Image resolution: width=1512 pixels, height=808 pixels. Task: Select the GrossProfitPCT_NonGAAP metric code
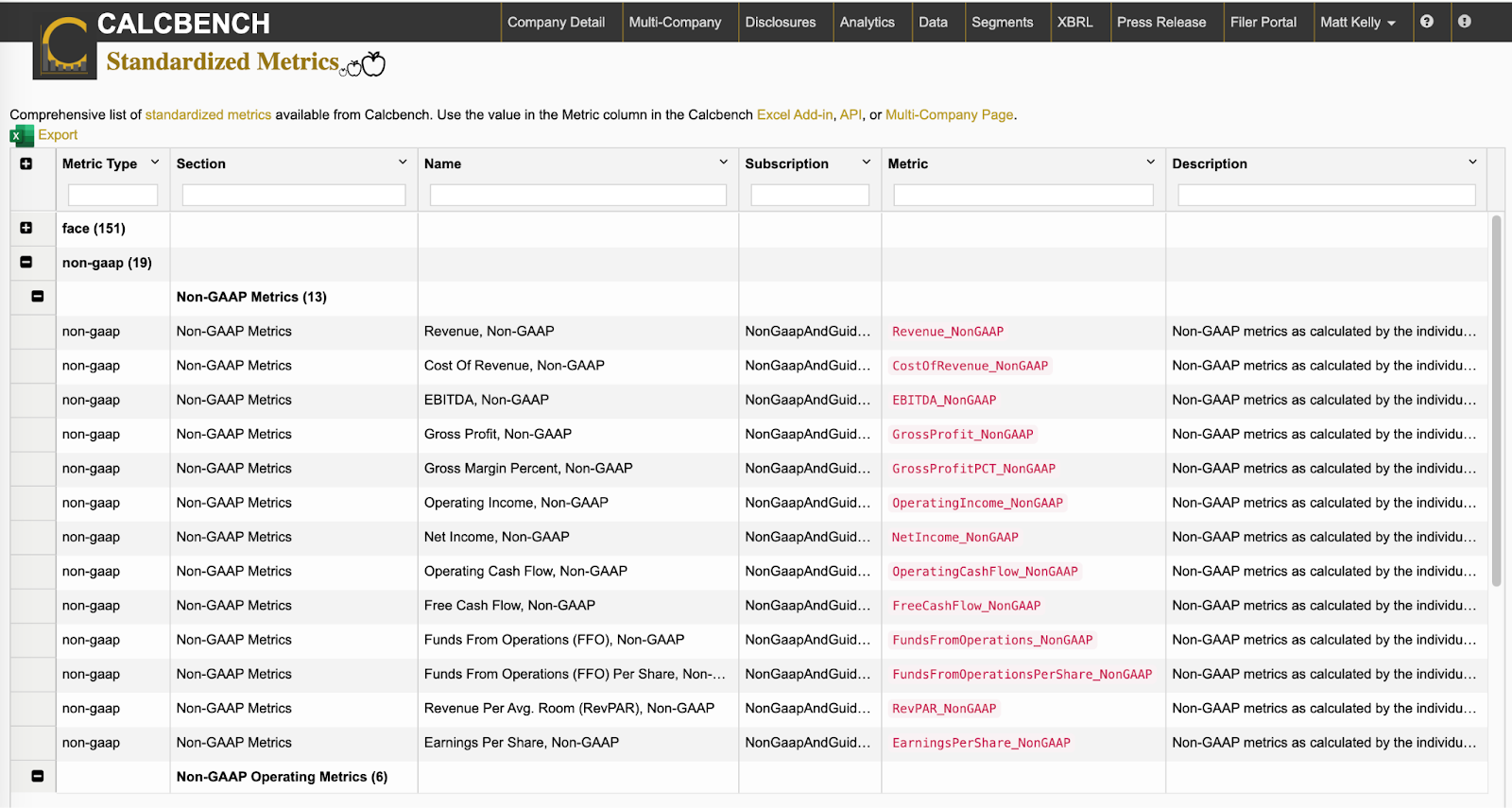(973, 468)
